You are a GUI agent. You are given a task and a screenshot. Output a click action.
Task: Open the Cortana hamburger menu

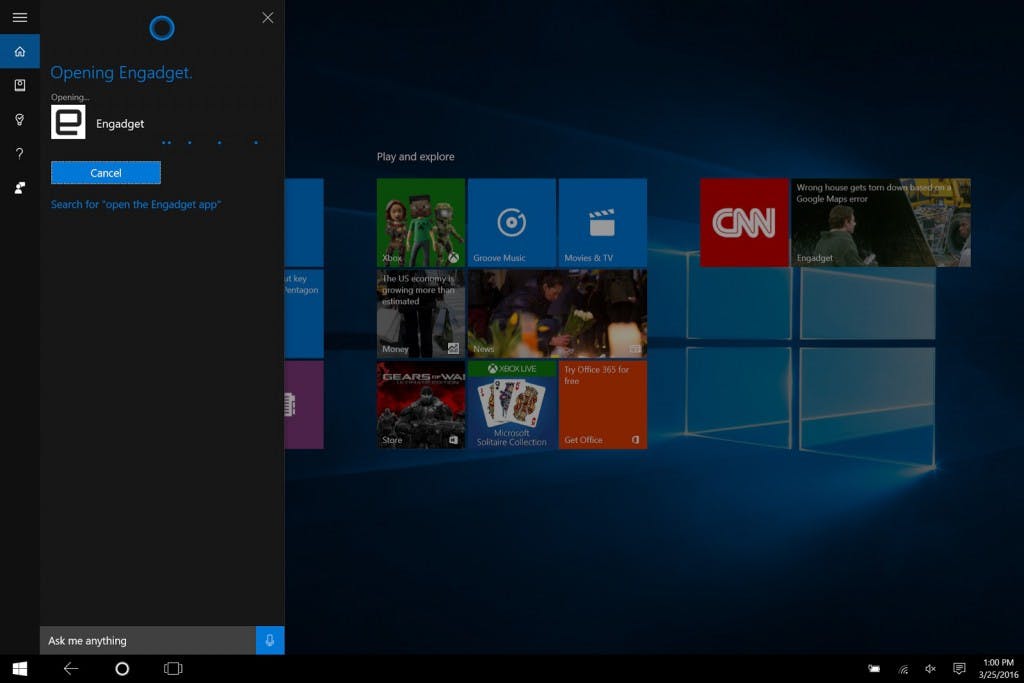pyautogui.click(x=19, y=17)
